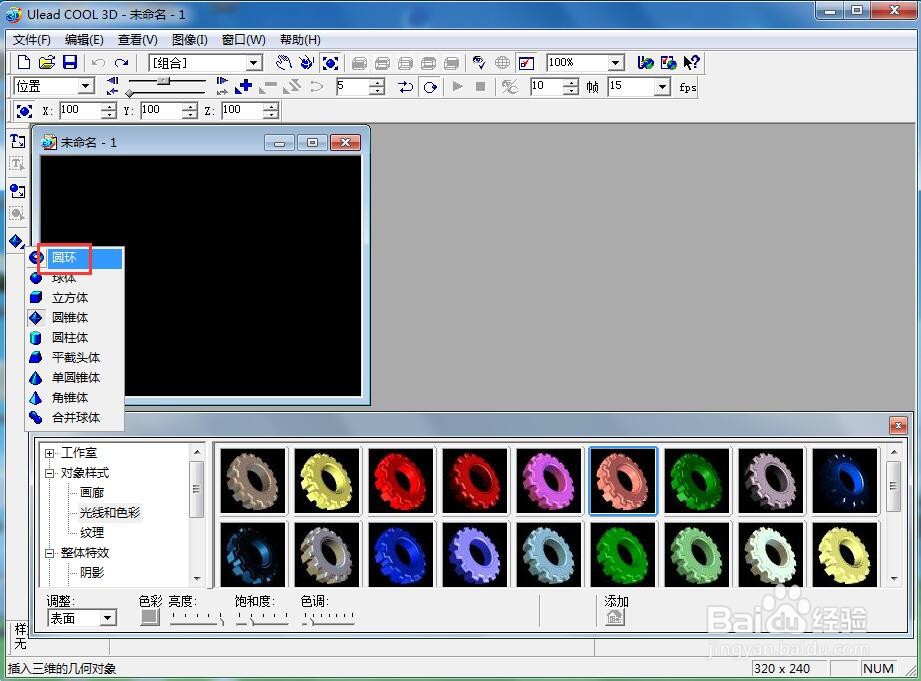This screenshot has width=921, height=681.
Task: Choose 圆柱体 from the shape menu
Action: pyautogui.click(x=75, y=337)
